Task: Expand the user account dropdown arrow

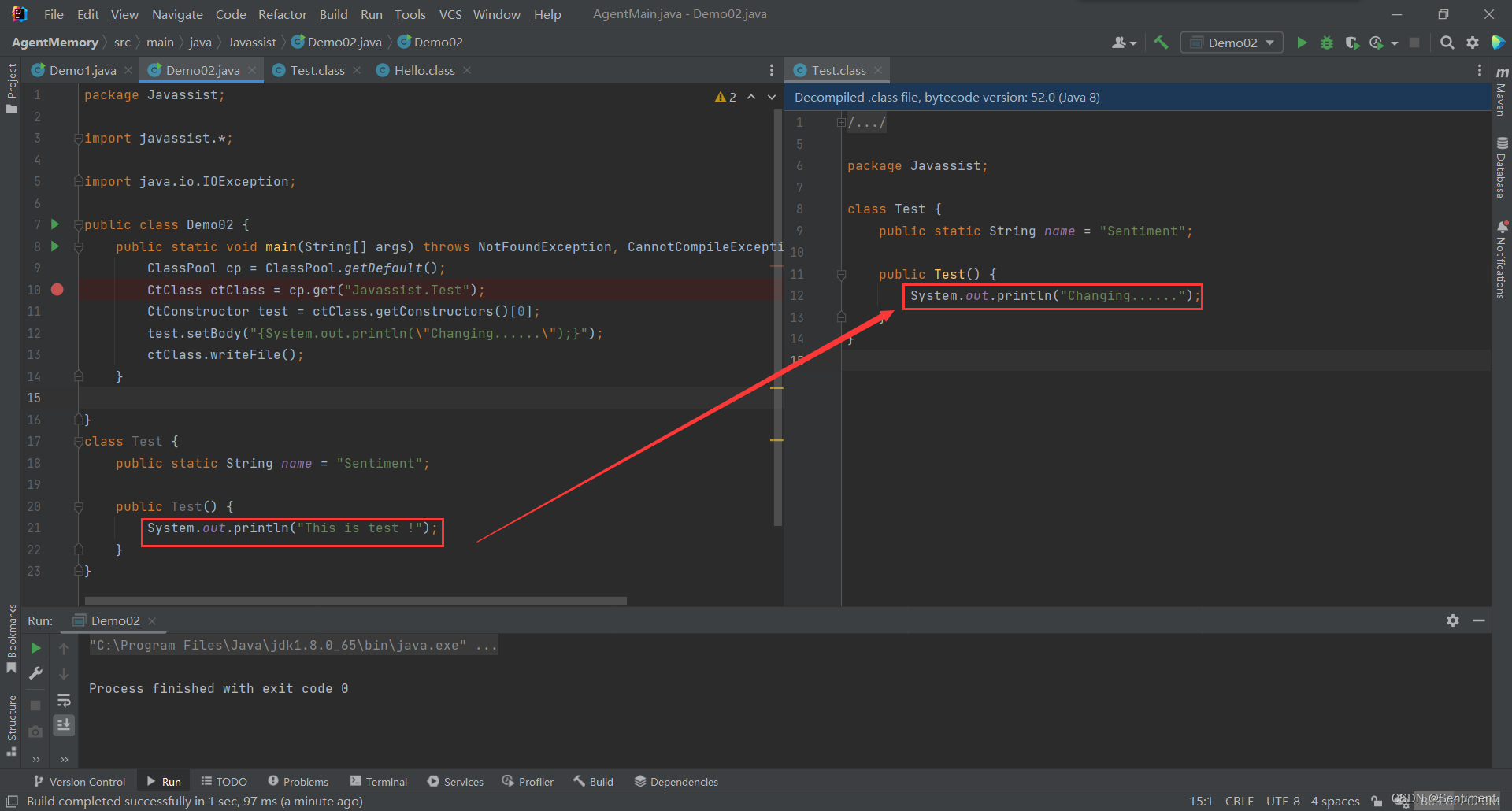Action: click(x=1133, y=43)
